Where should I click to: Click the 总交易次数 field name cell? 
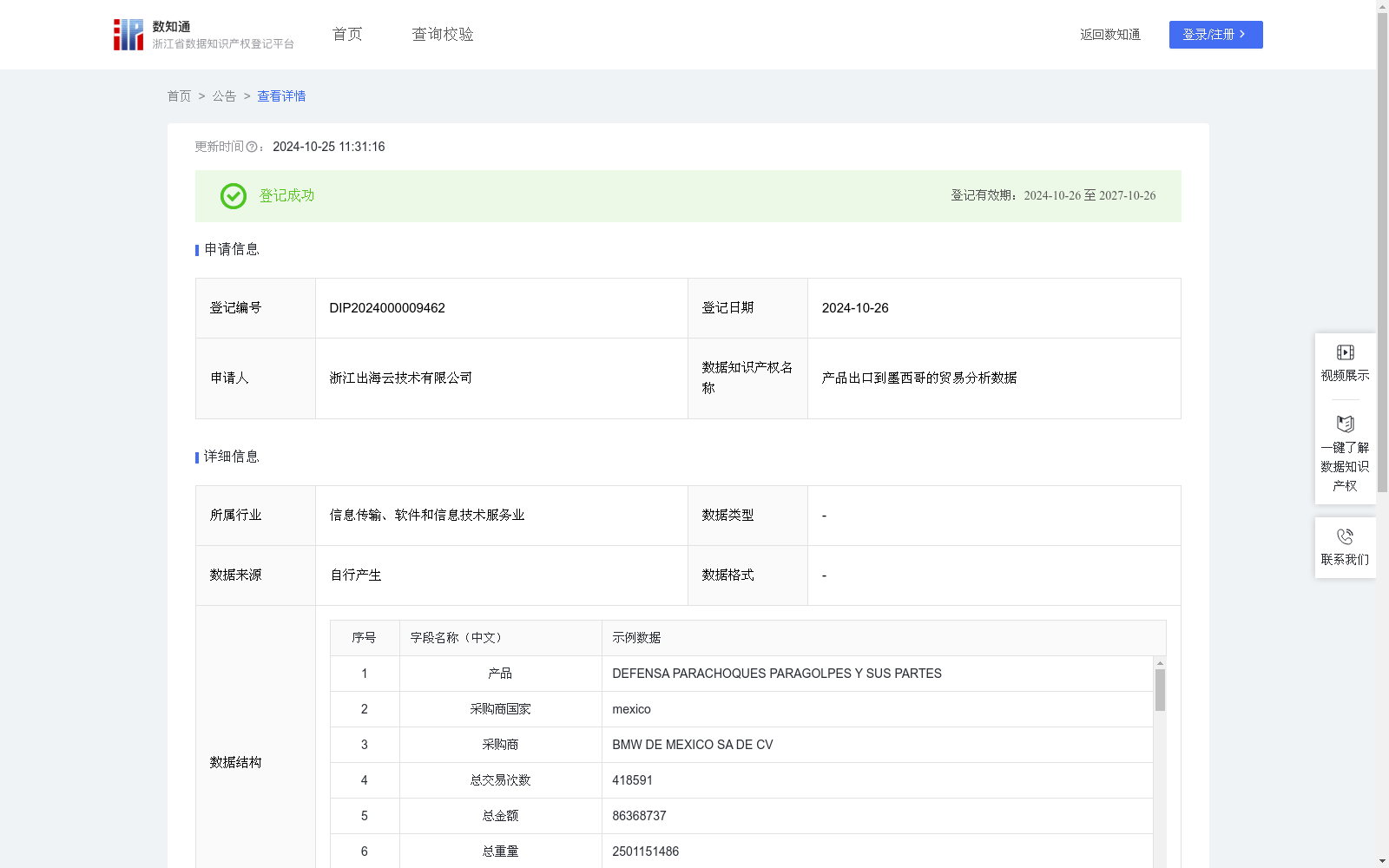point(500,780)
